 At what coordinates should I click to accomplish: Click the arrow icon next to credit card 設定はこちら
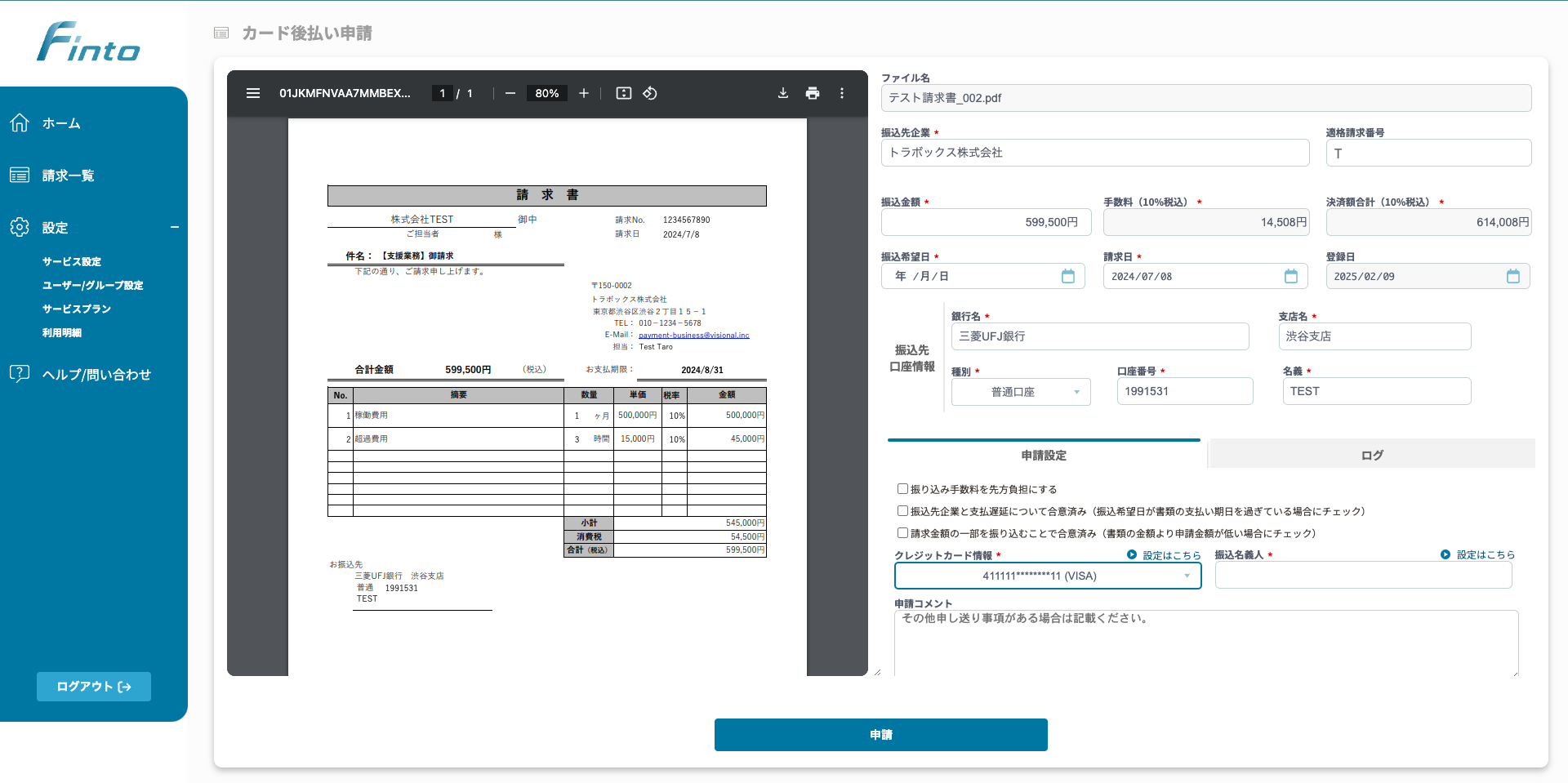[1132, 554]
